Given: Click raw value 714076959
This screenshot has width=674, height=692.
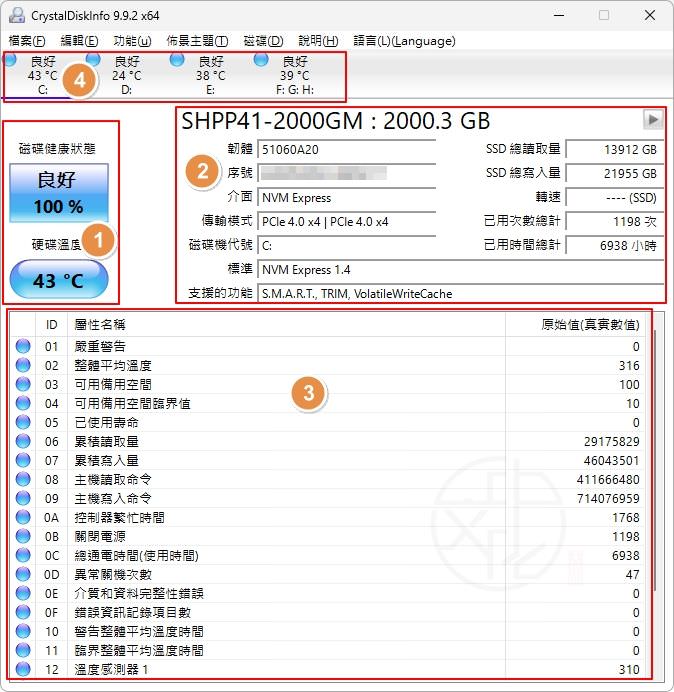Looking at the screenshot, I should [x=608, y=498].
